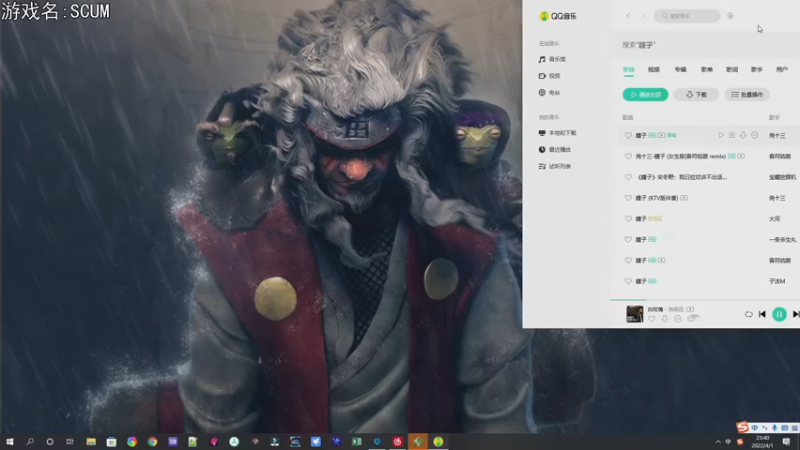Download currently playing song from player bar
Screen dimensions: 800x450
664,318
